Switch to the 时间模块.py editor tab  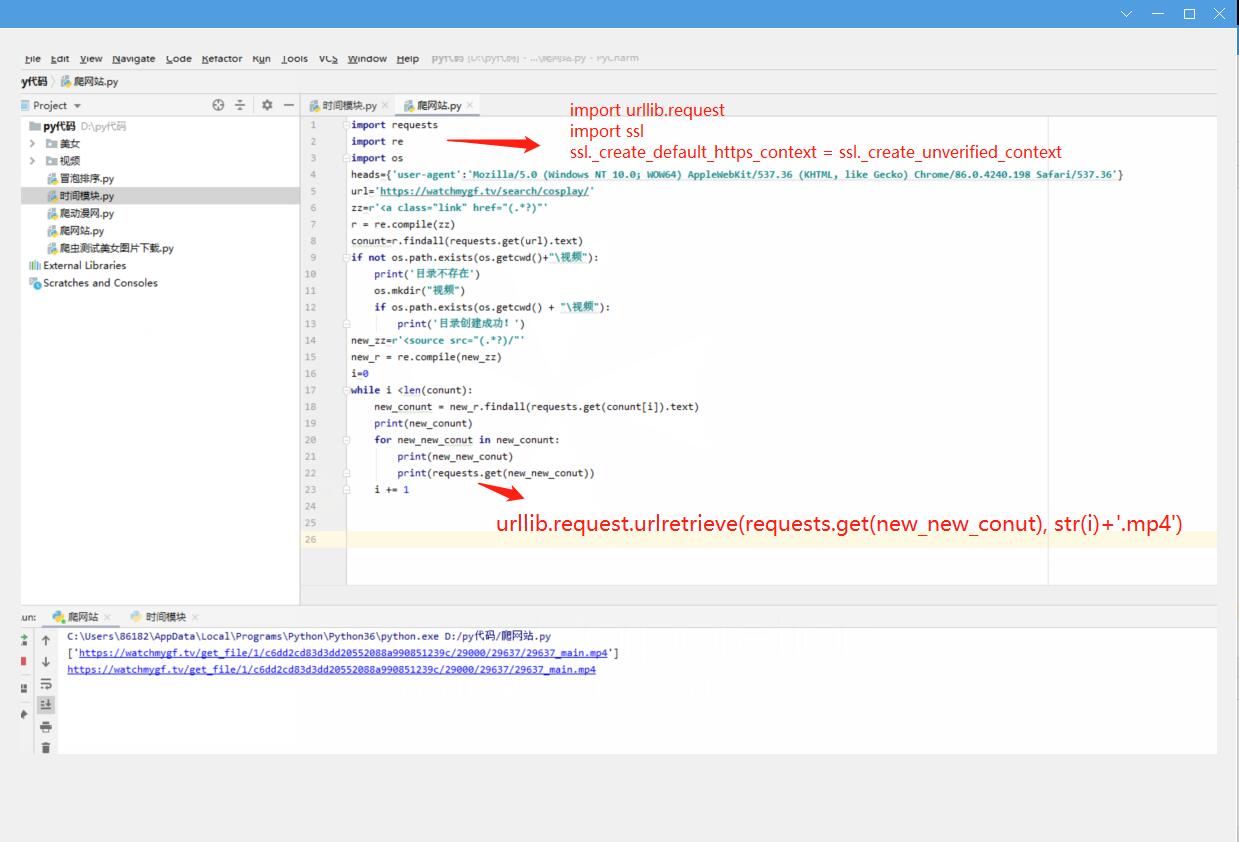click(x=342, y=105)
